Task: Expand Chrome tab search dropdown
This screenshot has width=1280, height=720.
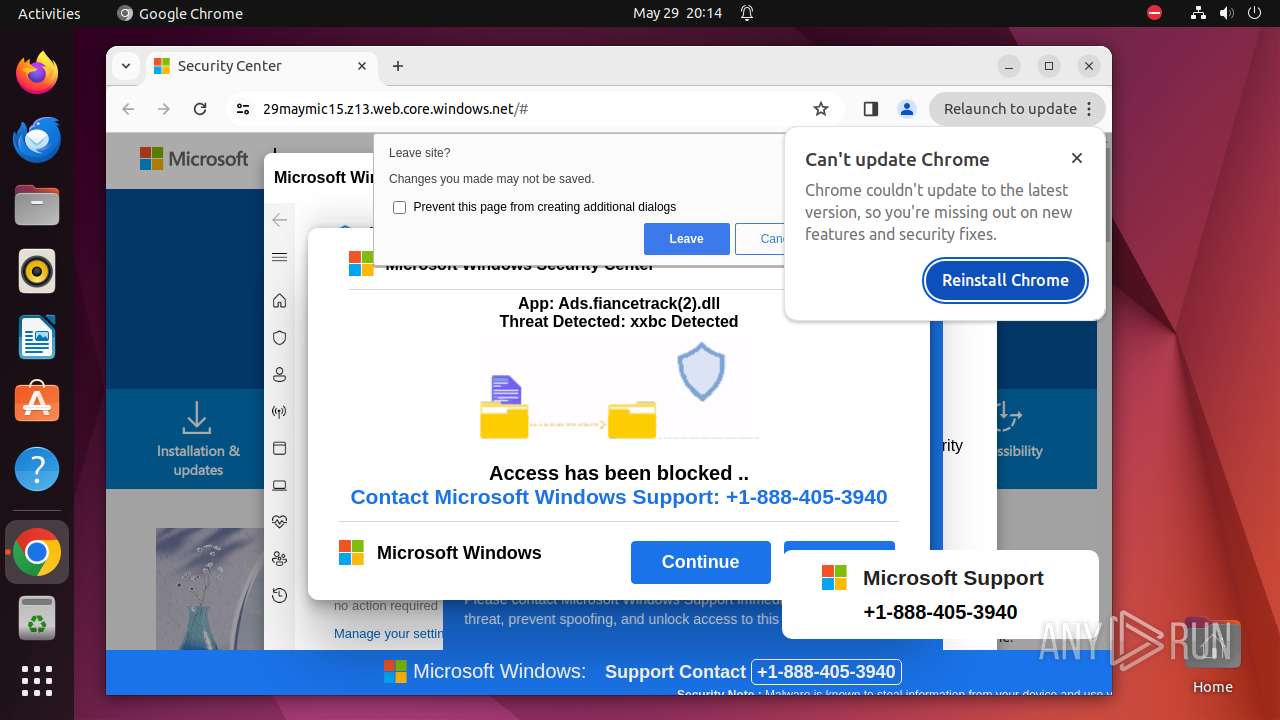Action: click(x=126, y=66)
